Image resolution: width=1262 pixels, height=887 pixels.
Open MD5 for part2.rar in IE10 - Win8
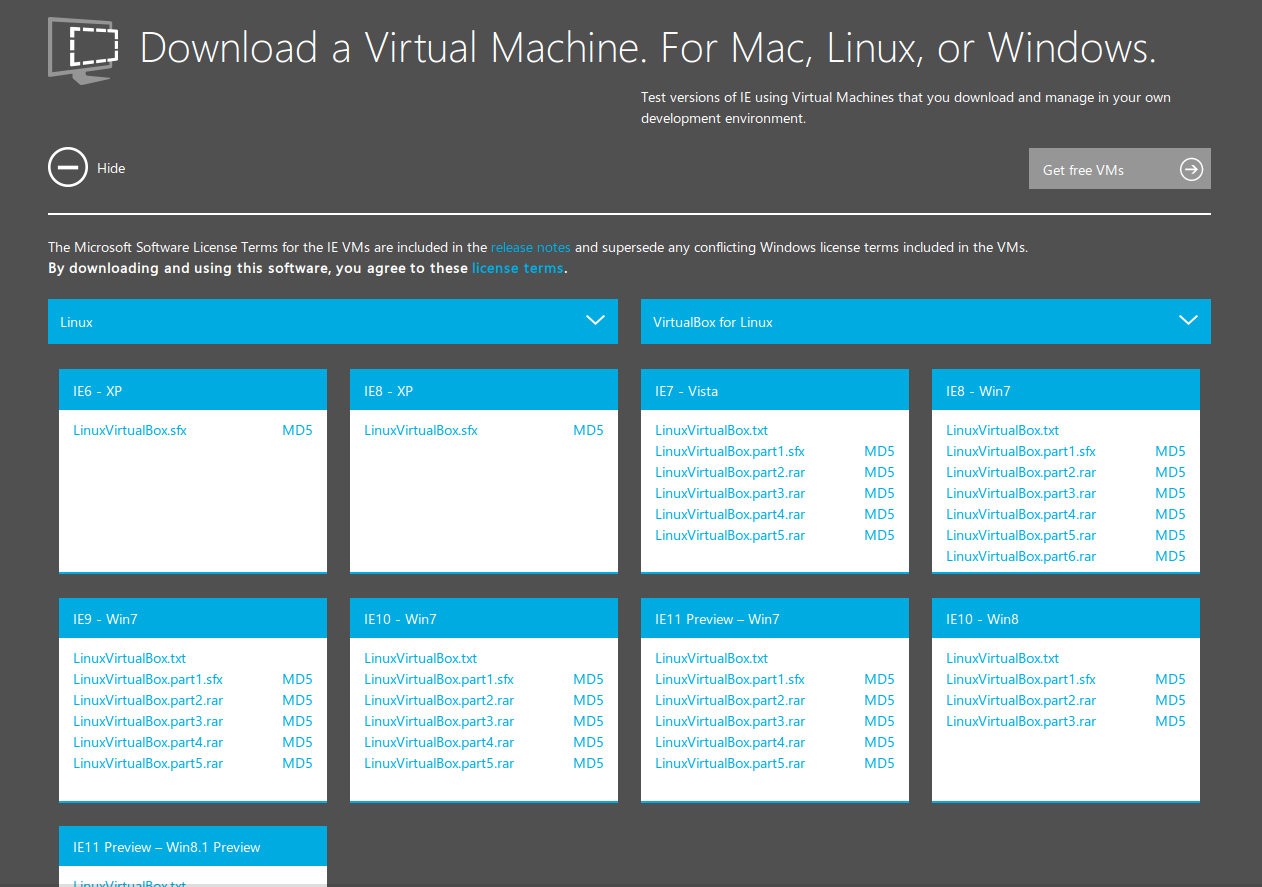click(1170, 700)
